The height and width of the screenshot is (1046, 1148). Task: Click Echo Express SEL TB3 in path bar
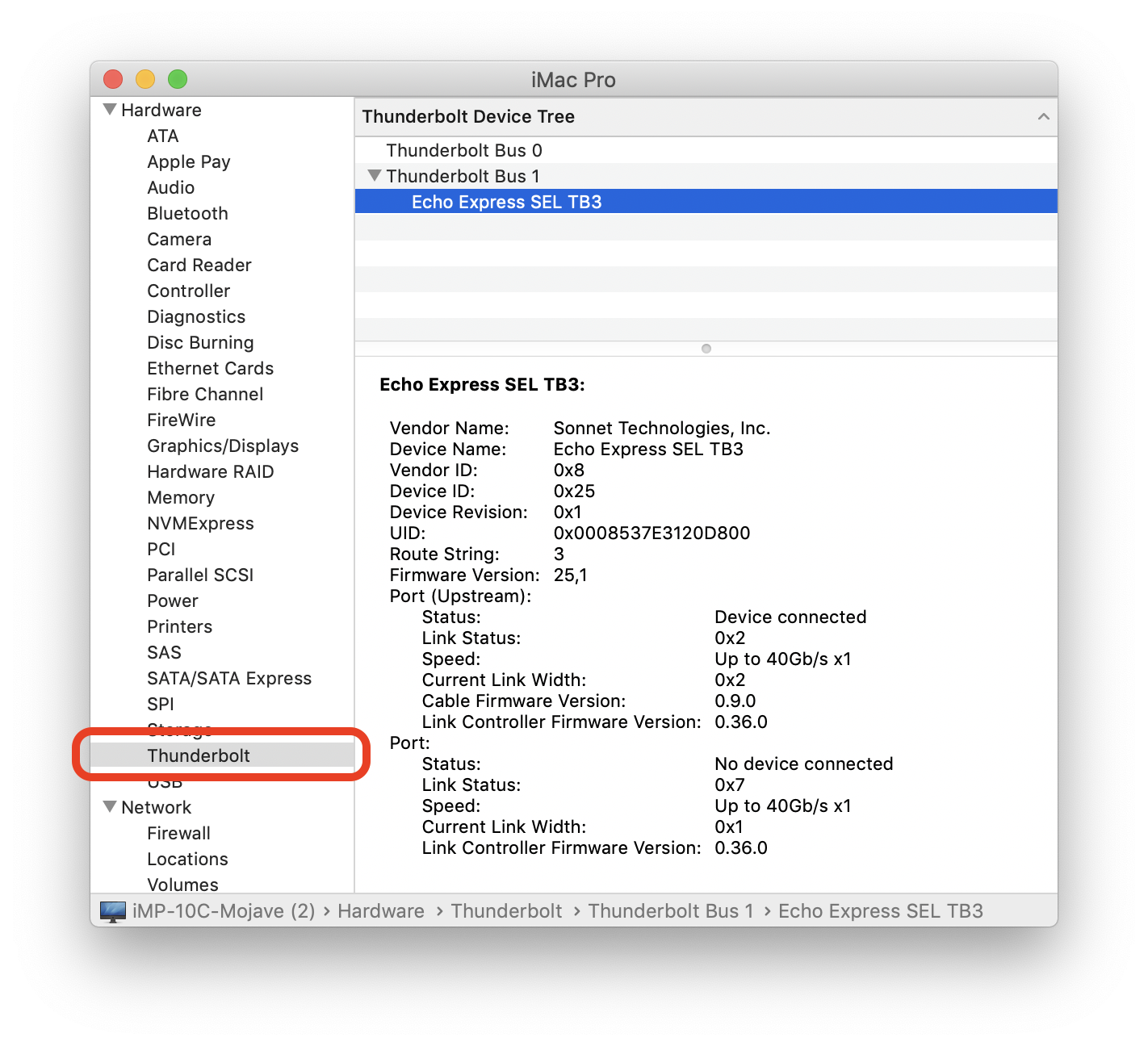(x=881, y=911)
